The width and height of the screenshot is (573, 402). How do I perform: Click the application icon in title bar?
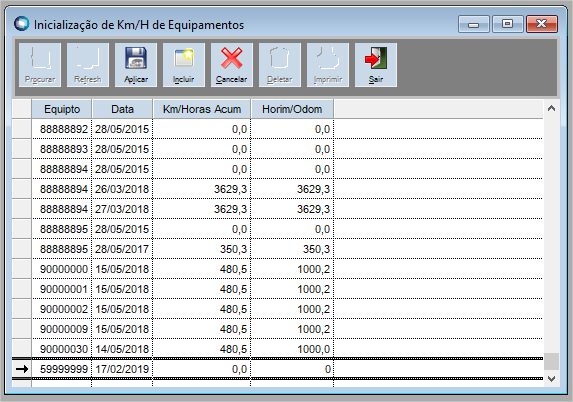click(x=21, y=24)
